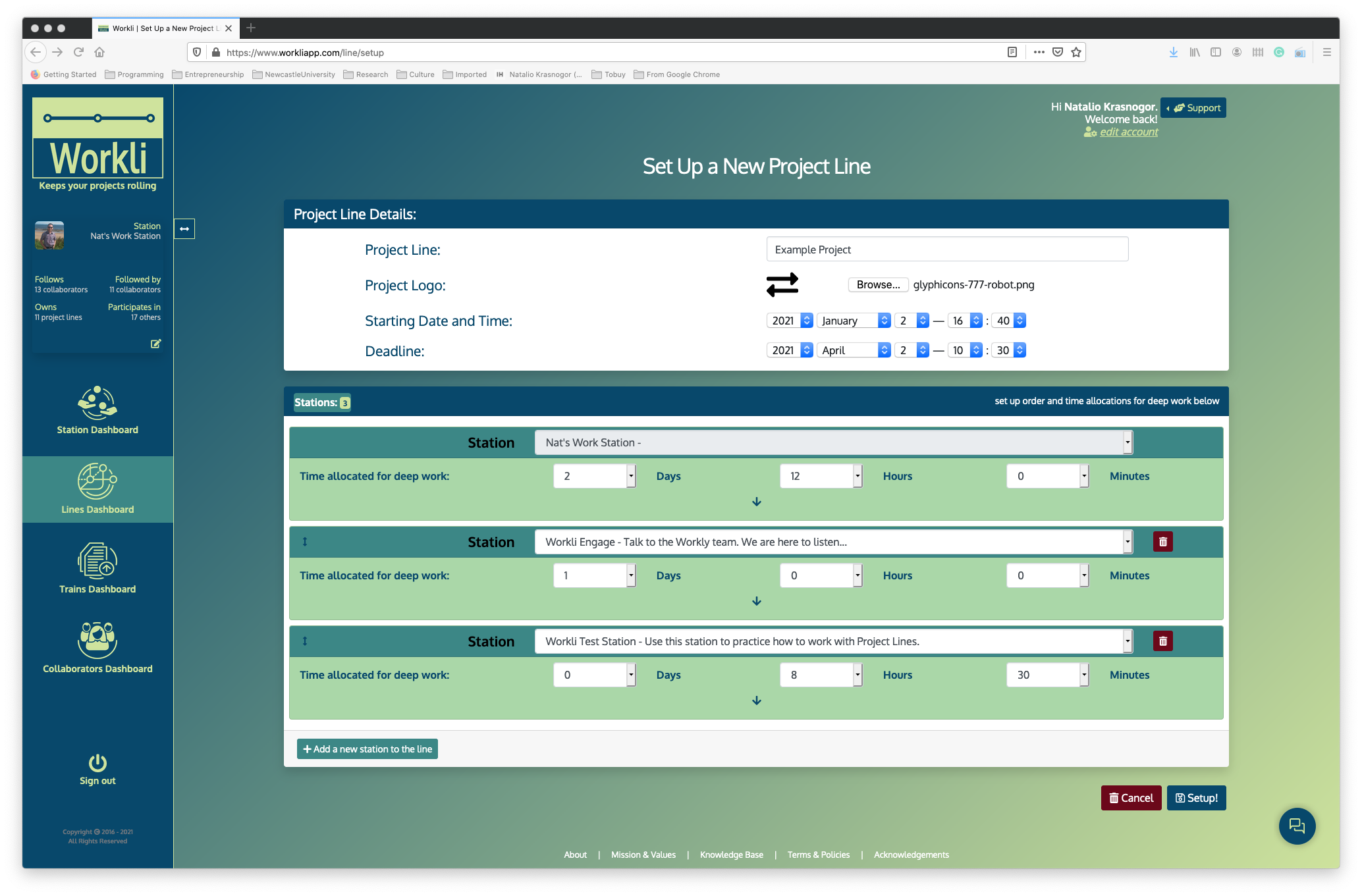Go to browser home page
Image resolution: width=1362 pixels, height=896 pixels.
pyautogui.click(x=99, y=52)
